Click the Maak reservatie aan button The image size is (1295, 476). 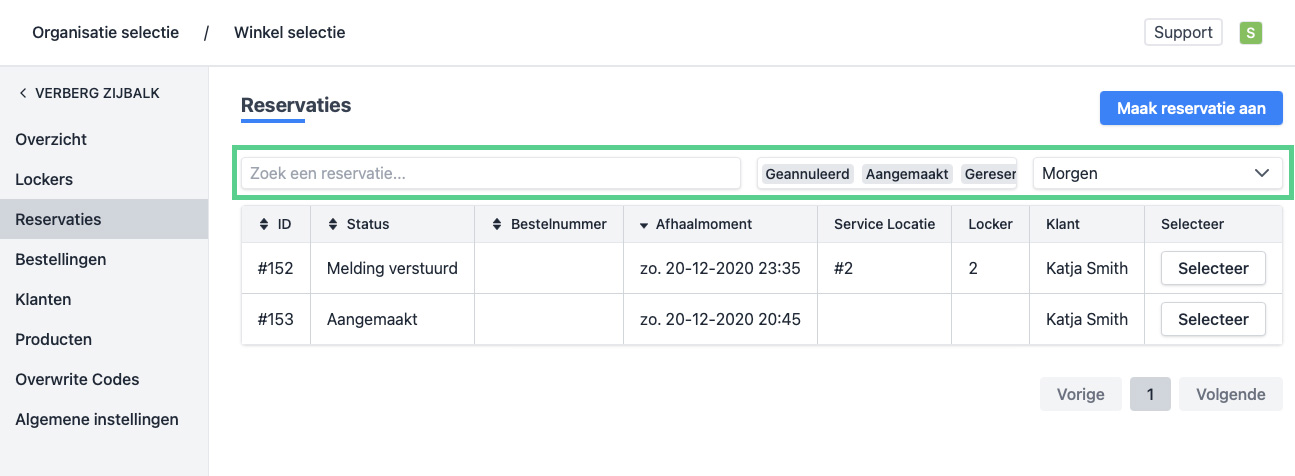(x=1191, y=109)
